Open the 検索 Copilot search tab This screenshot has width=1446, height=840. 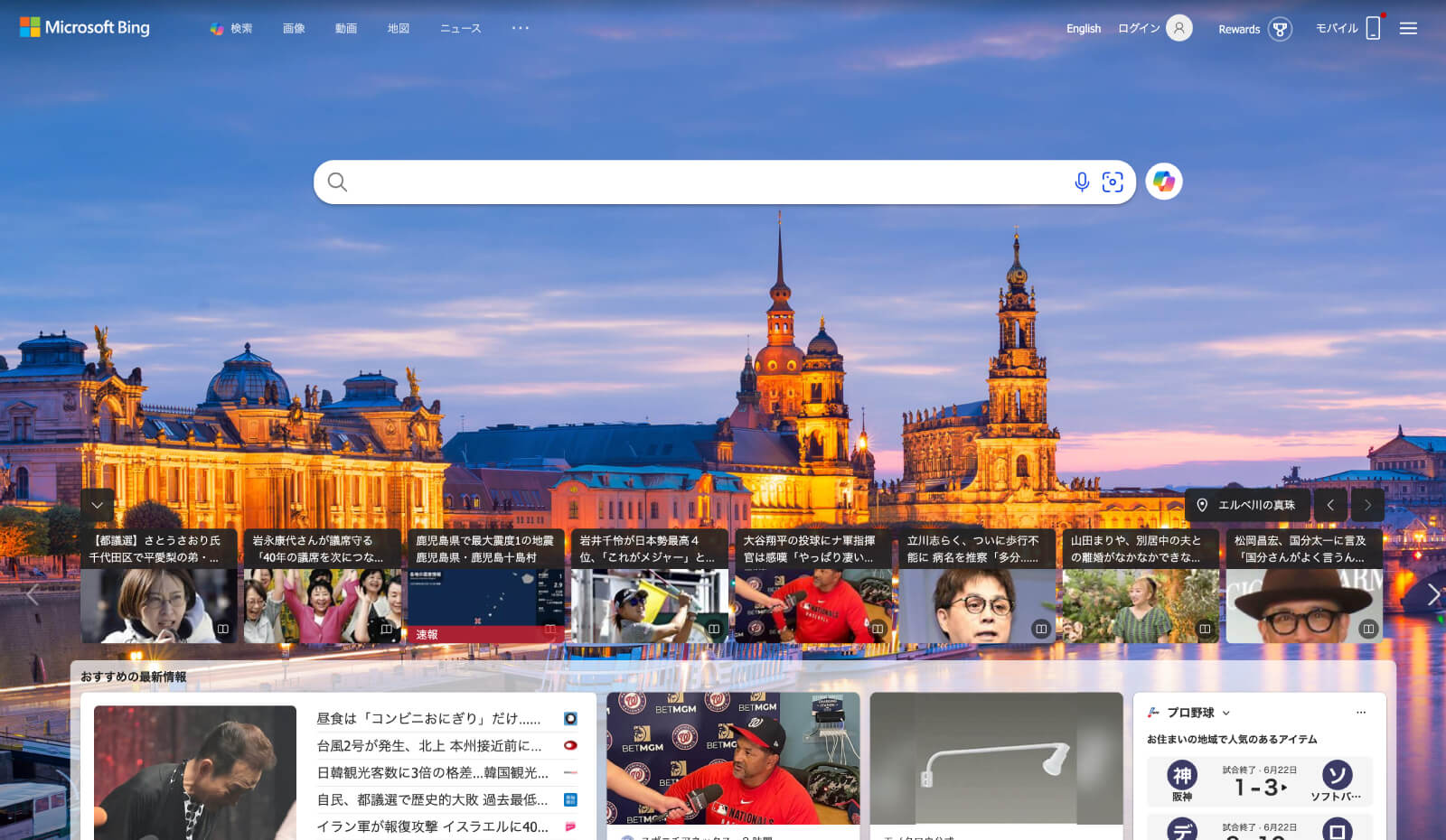(231, 29)
